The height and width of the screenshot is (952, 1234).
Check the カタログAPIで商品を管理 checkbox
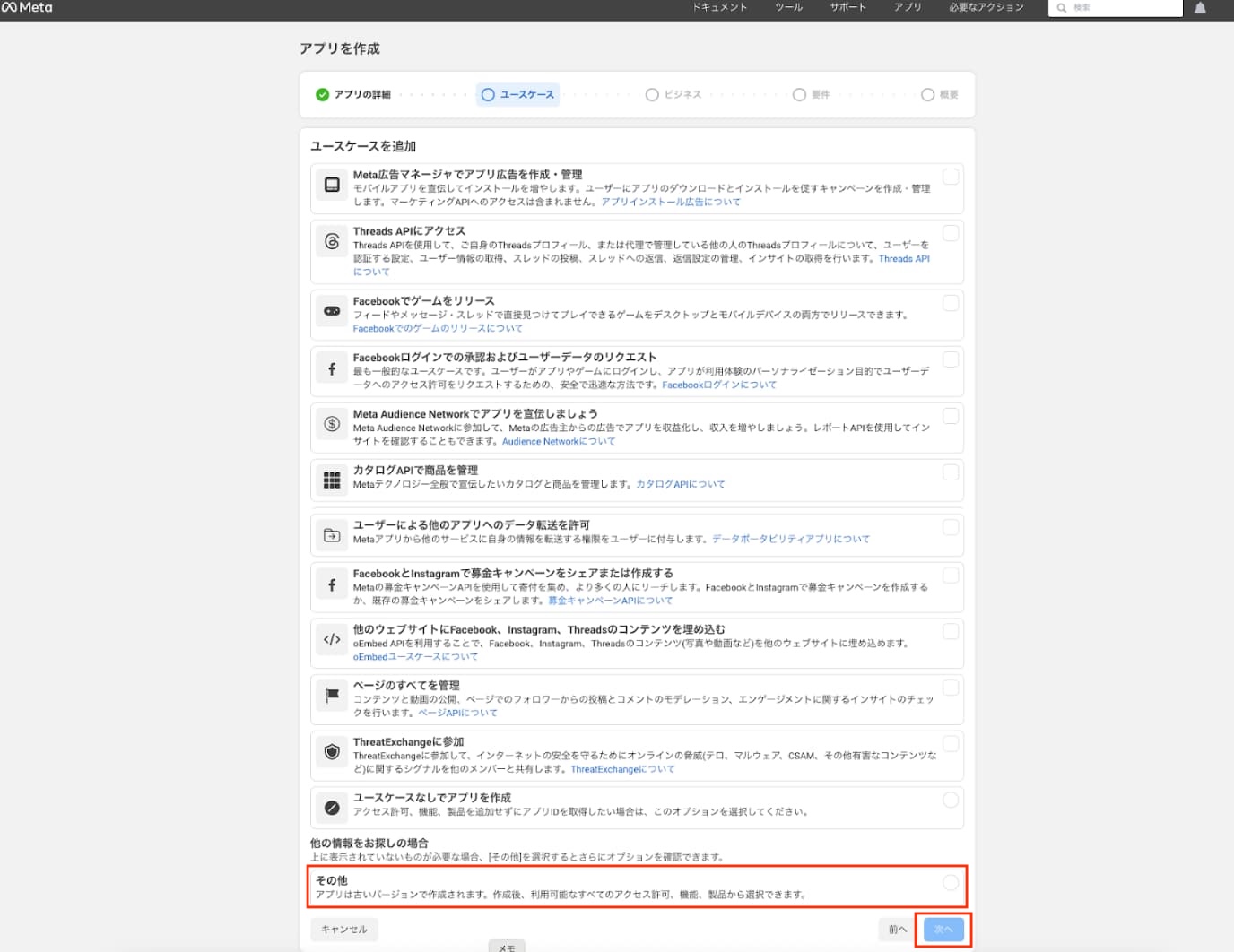(951, 472)
